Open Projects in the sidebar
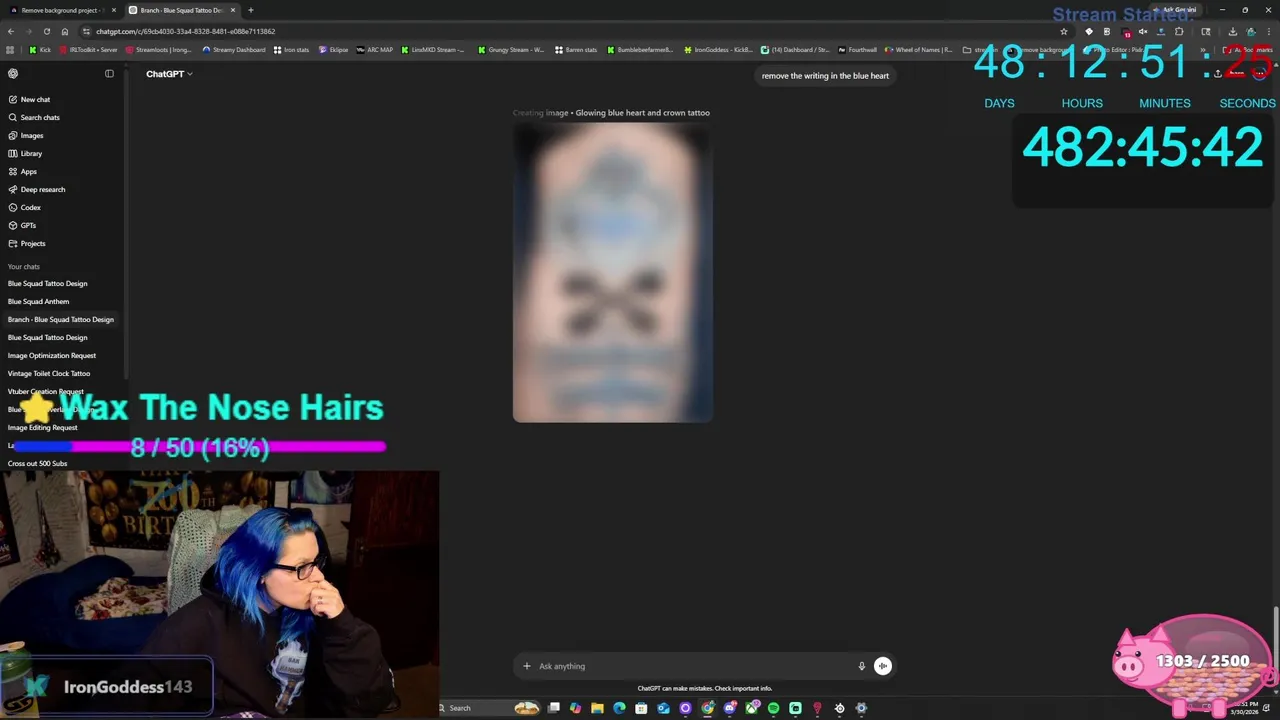The width and height of the screenshot is (1280, 720). click(x=33, y=243)
